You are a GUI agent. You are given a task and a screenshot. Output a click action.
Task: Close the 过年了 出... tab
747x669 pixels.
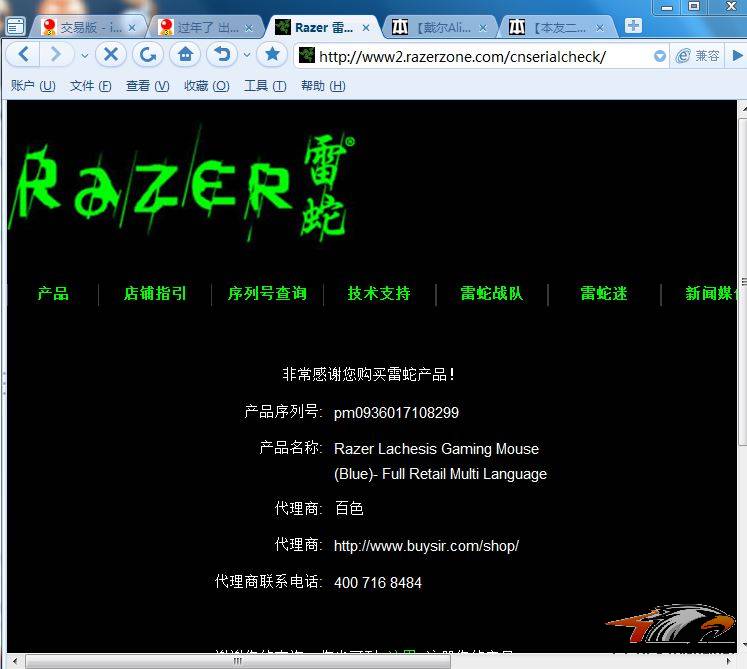point(249,28)
